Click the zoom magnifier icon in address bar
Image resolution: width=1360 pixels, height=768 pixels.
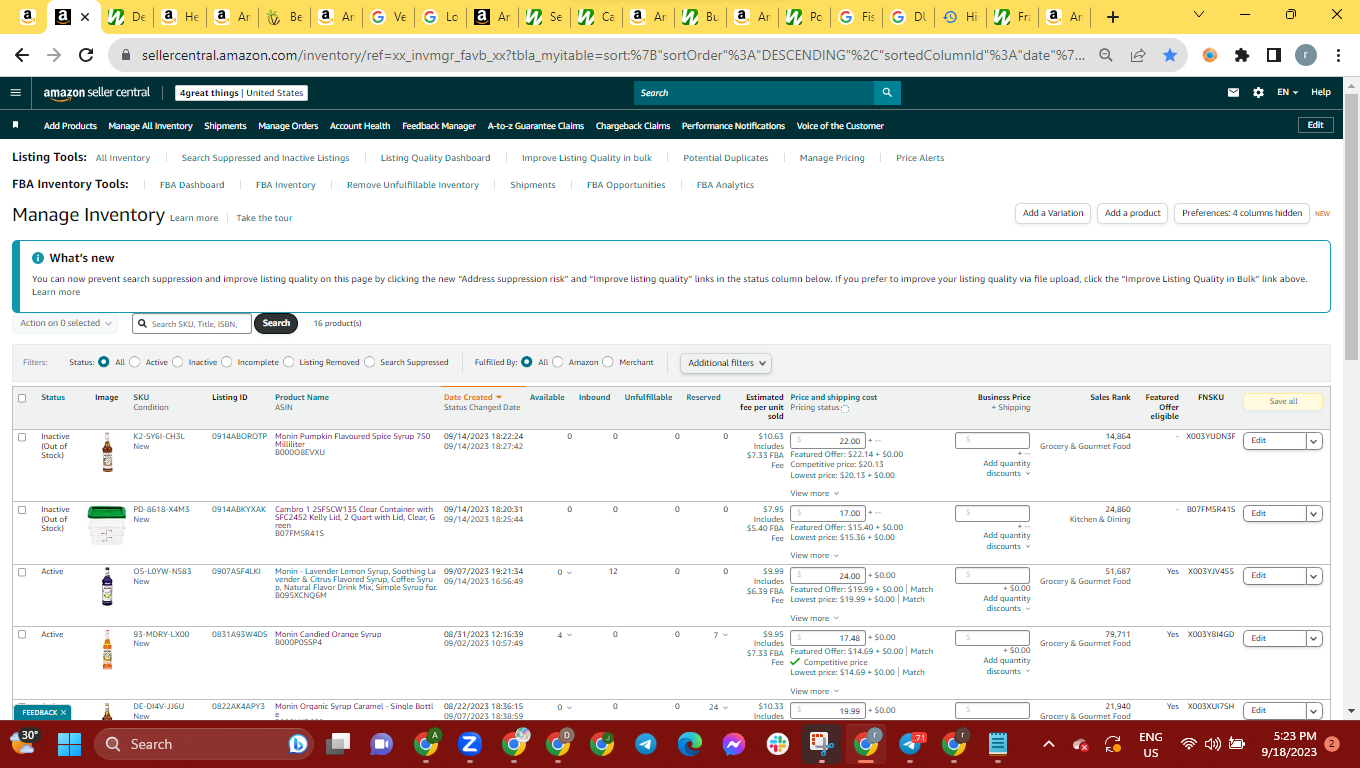pyautogui.click(x=1106, y=56)
